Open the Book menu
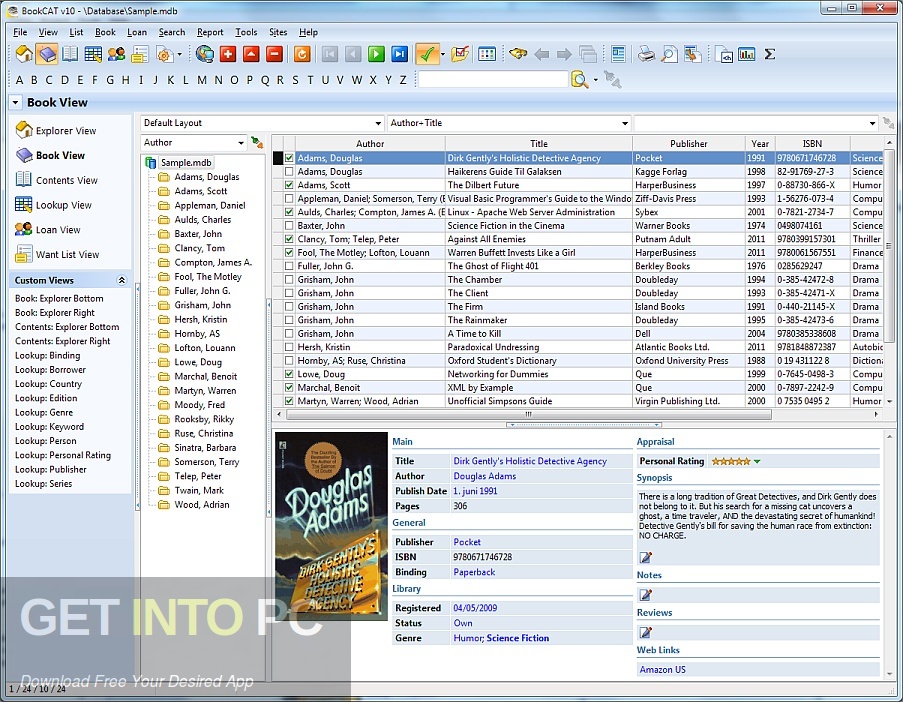This screenshot has height=702, width=903. click(105, 32)
